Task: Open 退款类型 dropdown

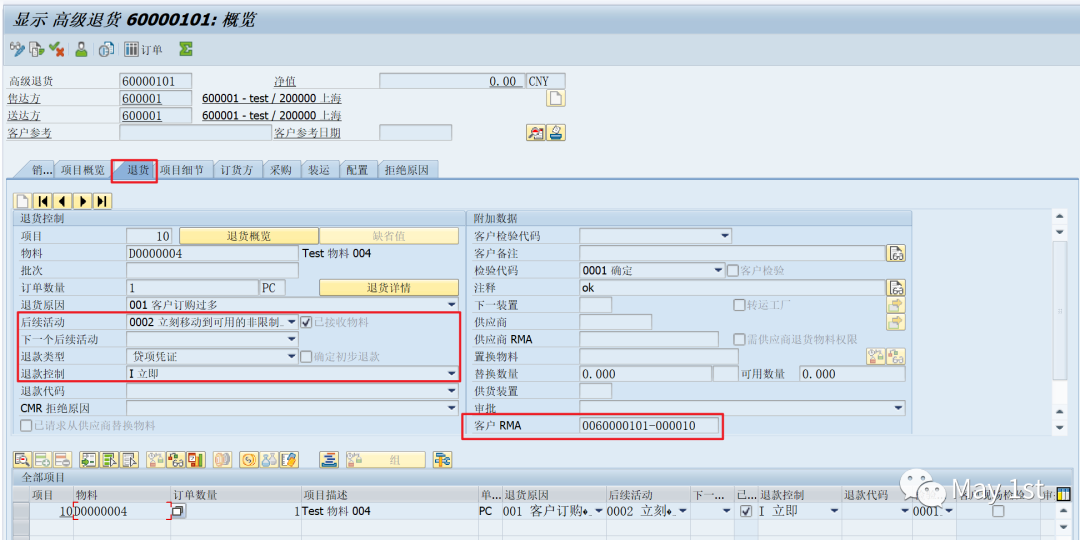Action: (x=291, y=357)
